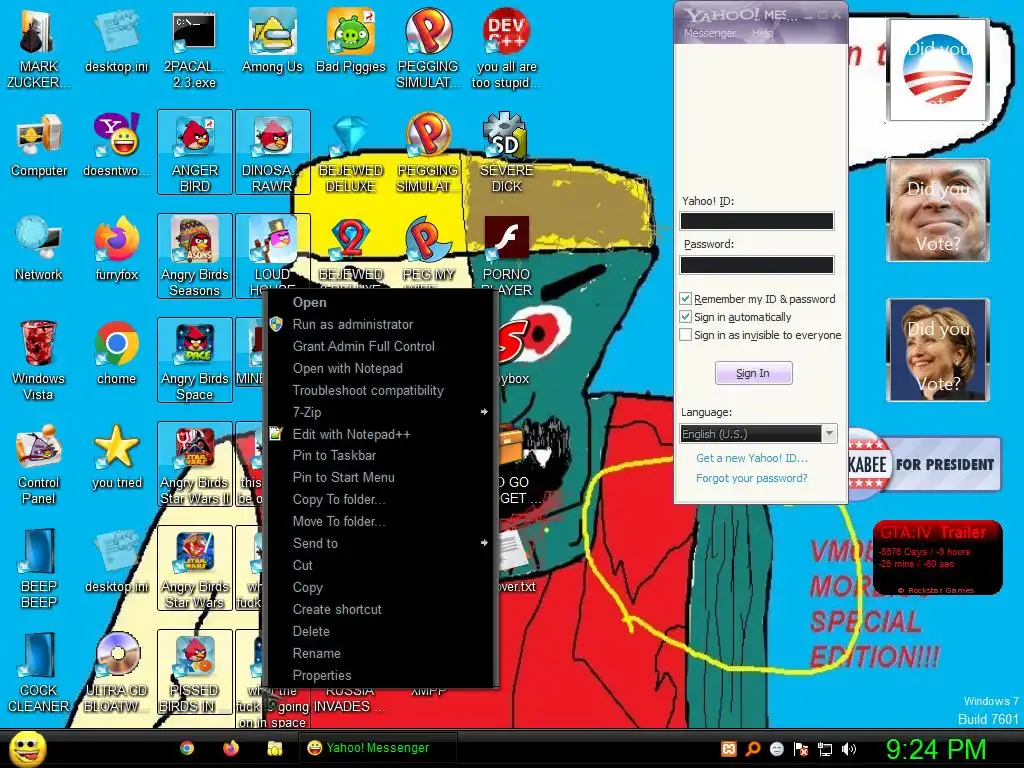Screen dimensions: 1024x768
Task: Choose Pin to Taskbar
Action: tap(381, 455)
